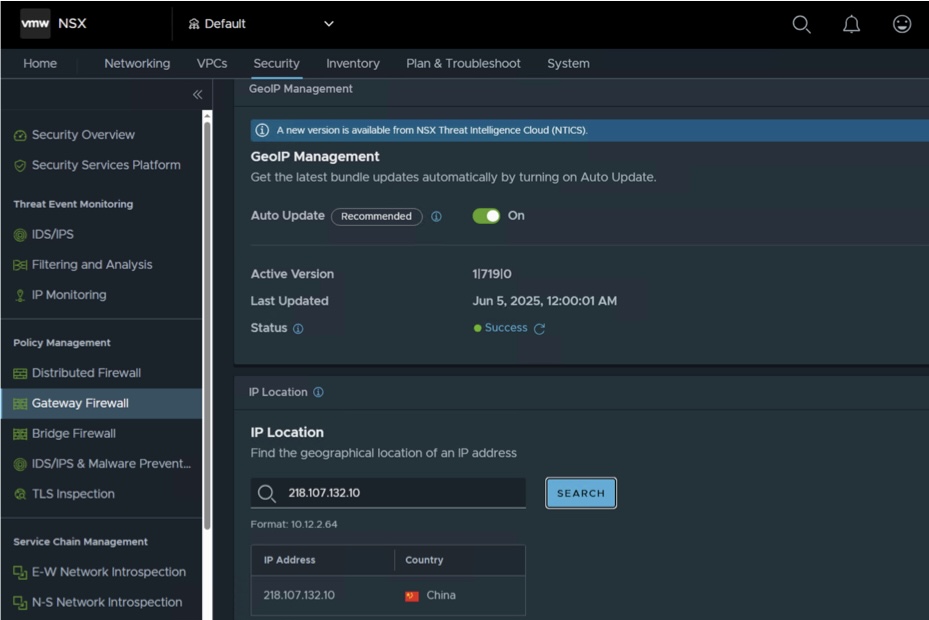Turn off the Auto Update toggle
Screen dimensions: 929x620
[x=486, y=216]
